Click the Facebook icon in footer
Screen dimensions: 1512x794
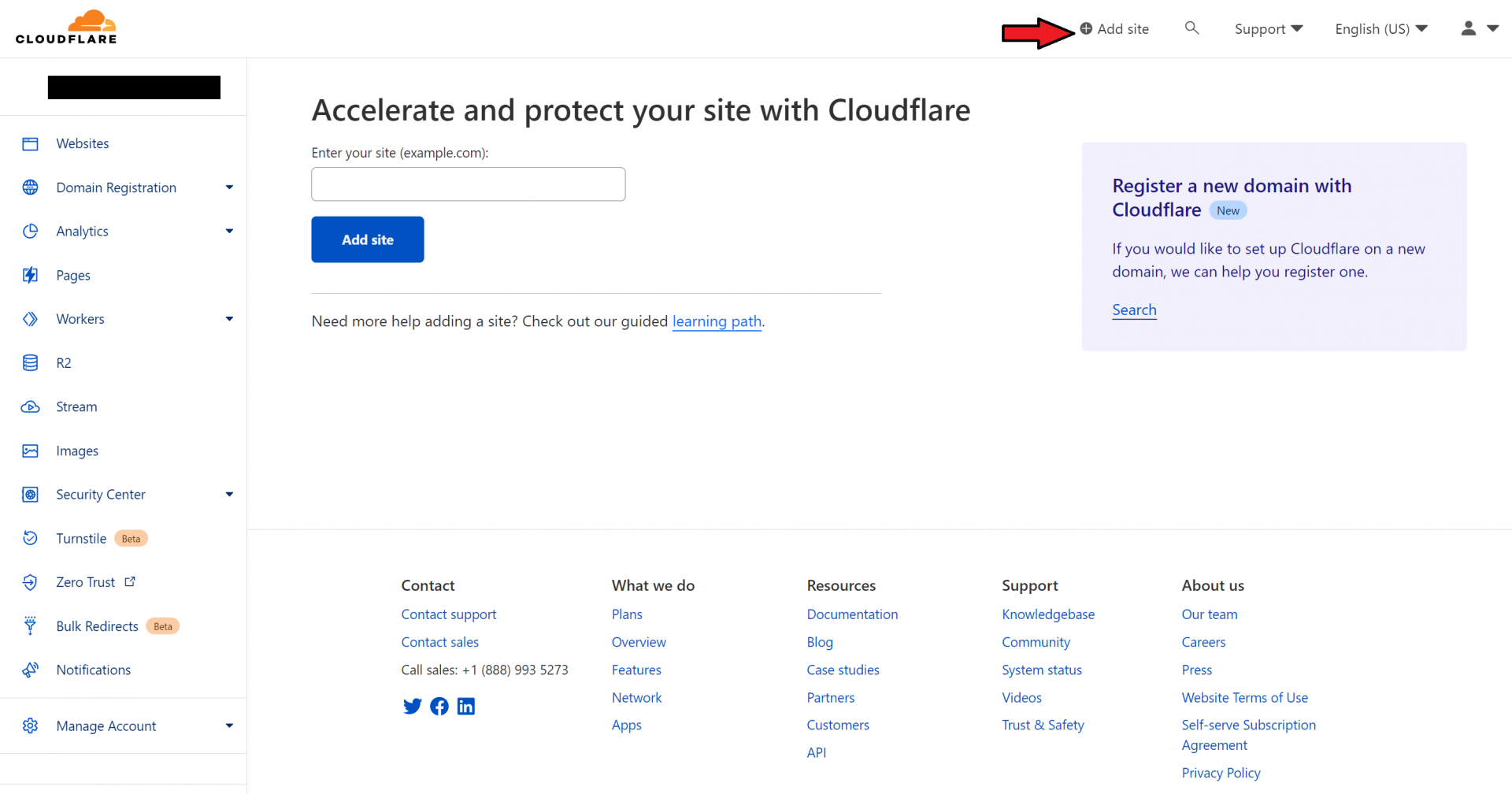point(439,706)
